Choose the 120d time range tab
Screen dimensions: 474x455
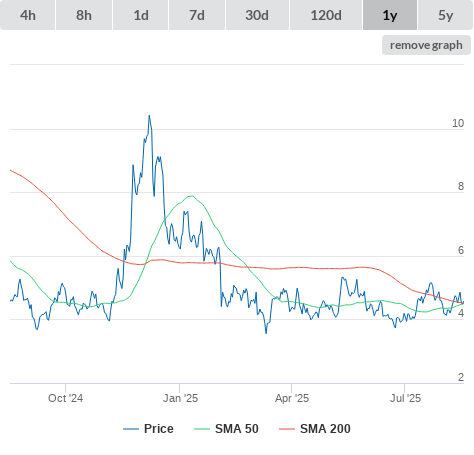(326, 15)
